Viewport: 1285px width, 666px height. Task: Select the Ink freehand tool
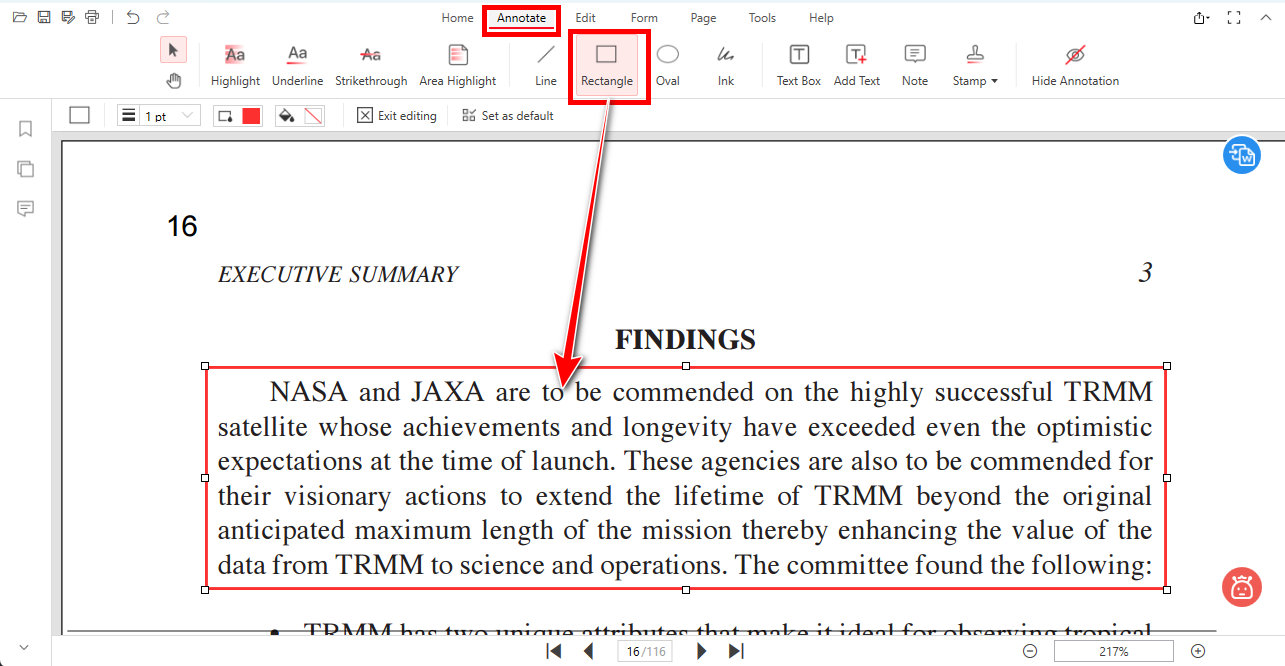[x=726, y=66]
